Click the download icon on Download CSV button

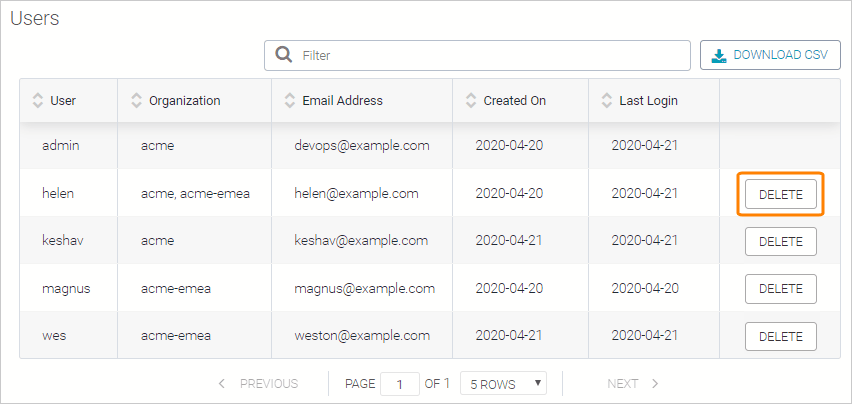719,55
